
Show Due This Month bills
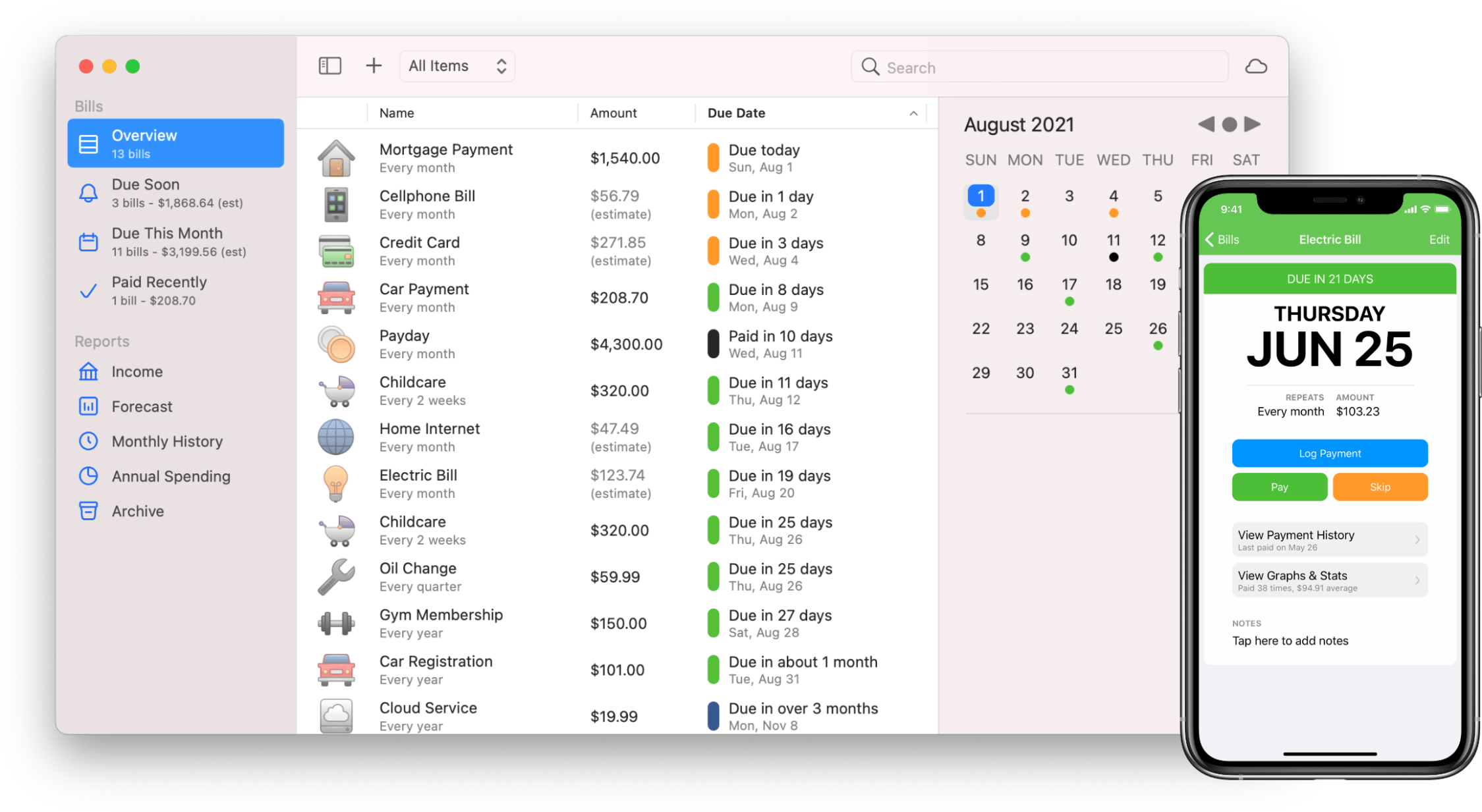click(x=176, y=242)
